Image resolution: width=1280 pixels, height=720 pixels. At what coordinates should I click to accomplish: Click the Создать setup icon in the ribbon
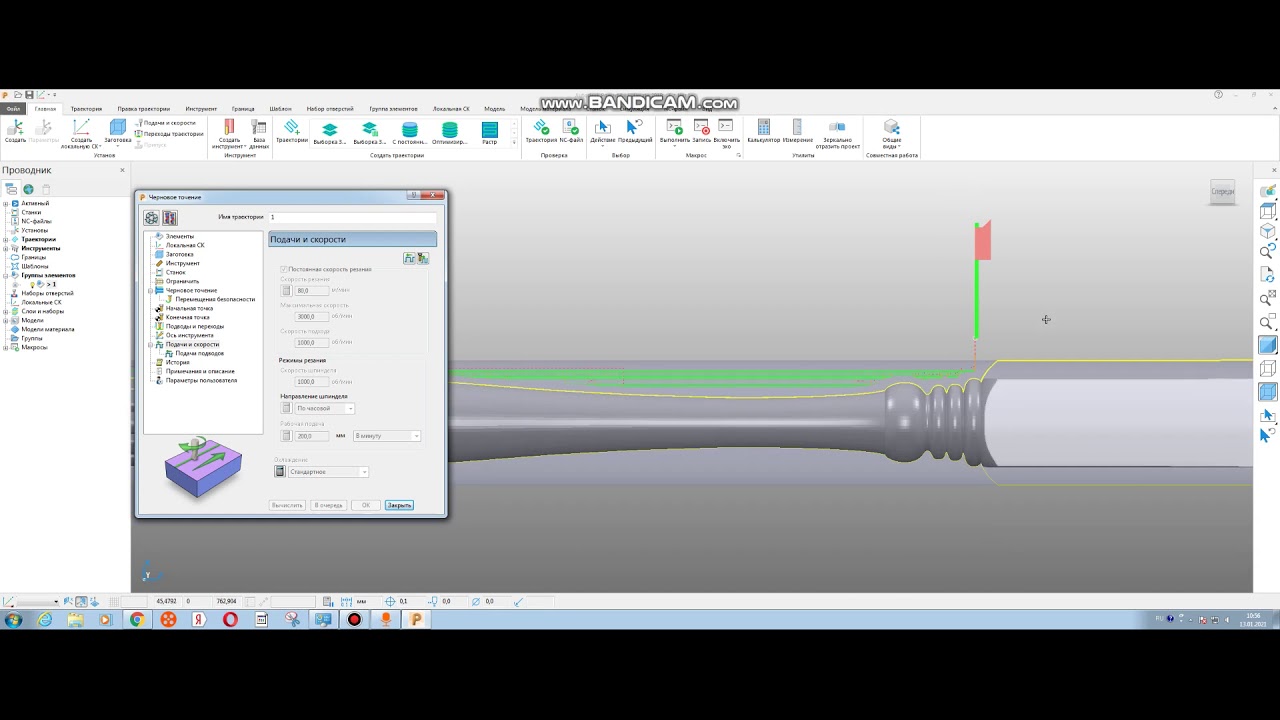[x=15, y=132]
